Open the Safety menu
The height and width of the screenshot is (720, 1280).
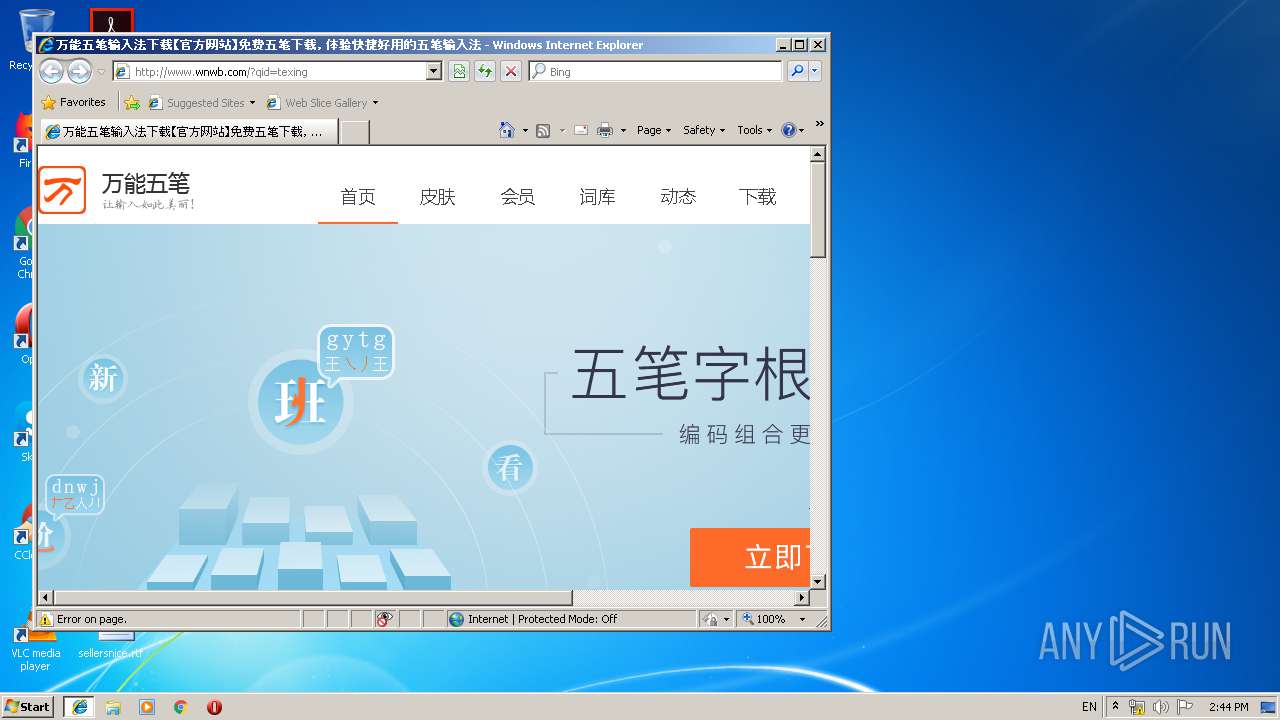coord(704,130)
